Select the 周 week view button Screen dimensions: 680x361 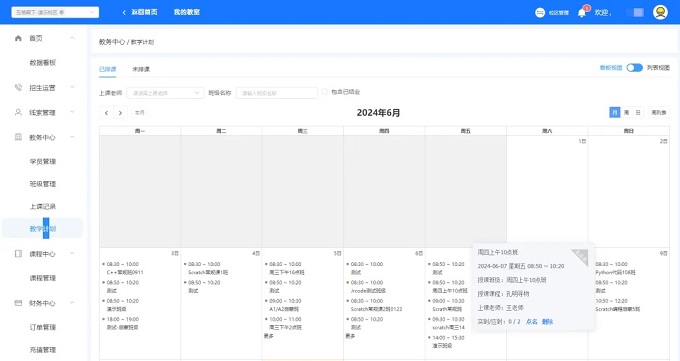[x=626, y=112]
